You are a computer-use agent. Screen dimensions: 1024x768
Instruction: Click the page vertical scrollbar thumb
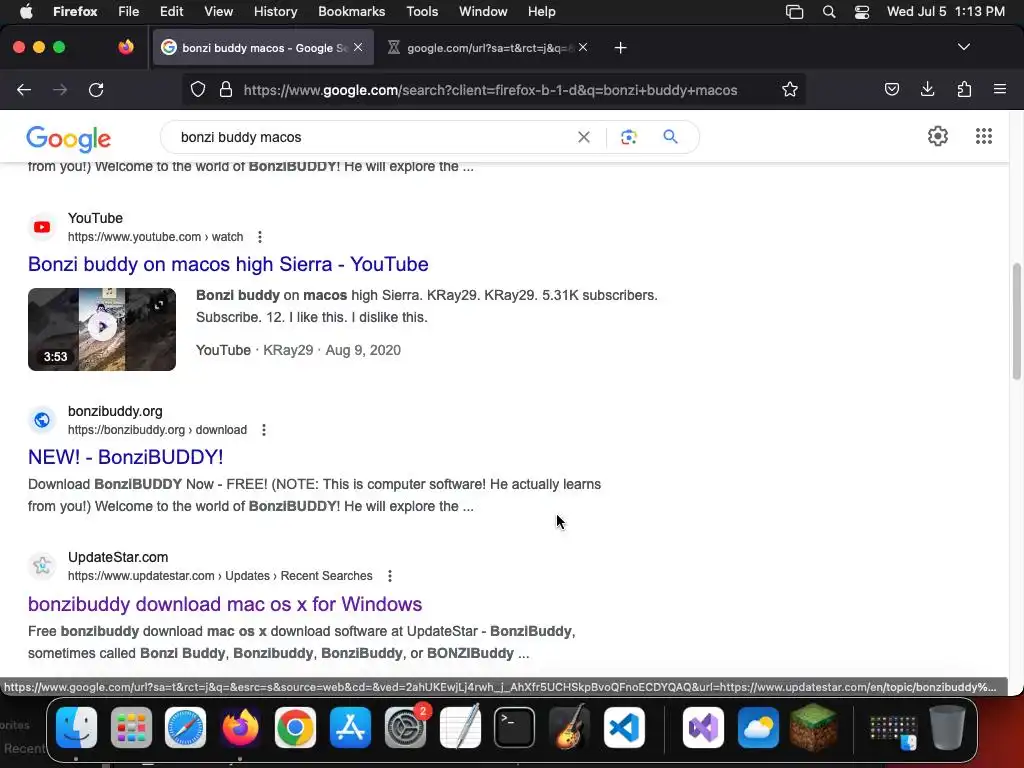(1016, 321)
